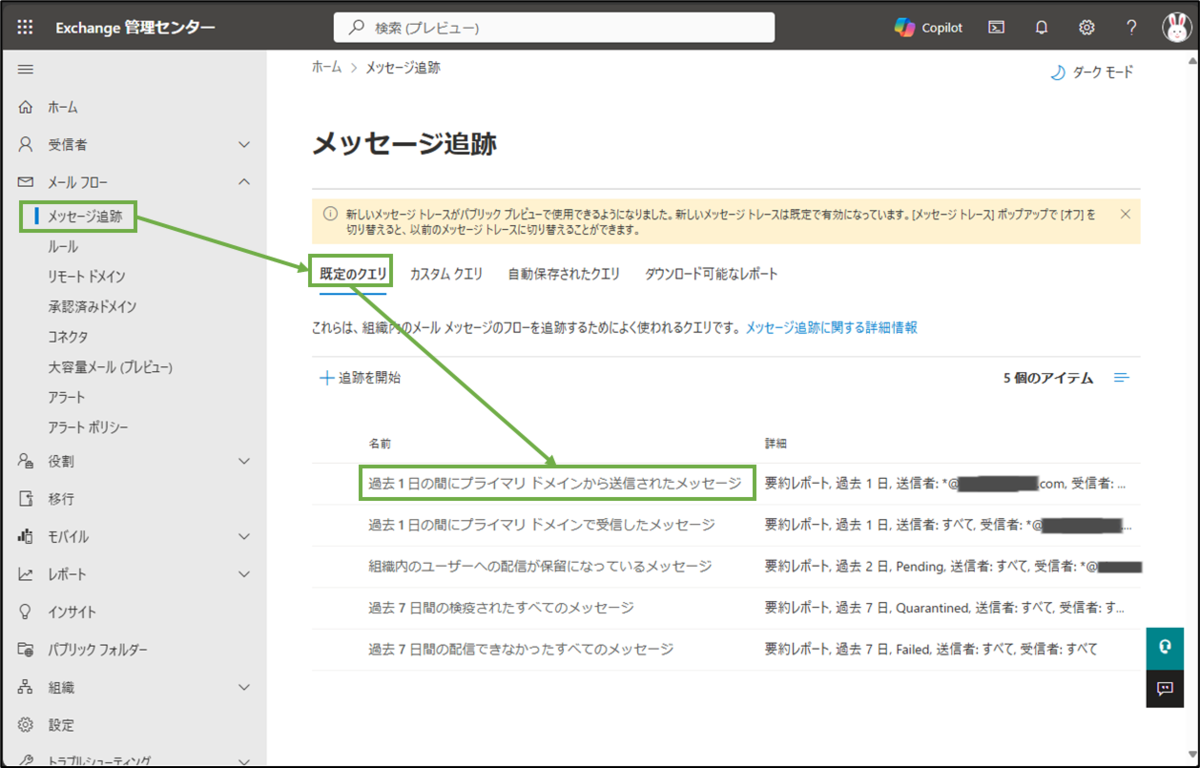This screenshot has height=768, width=1200.
Task: Open アラート in the sidebar
Action: 66,397
